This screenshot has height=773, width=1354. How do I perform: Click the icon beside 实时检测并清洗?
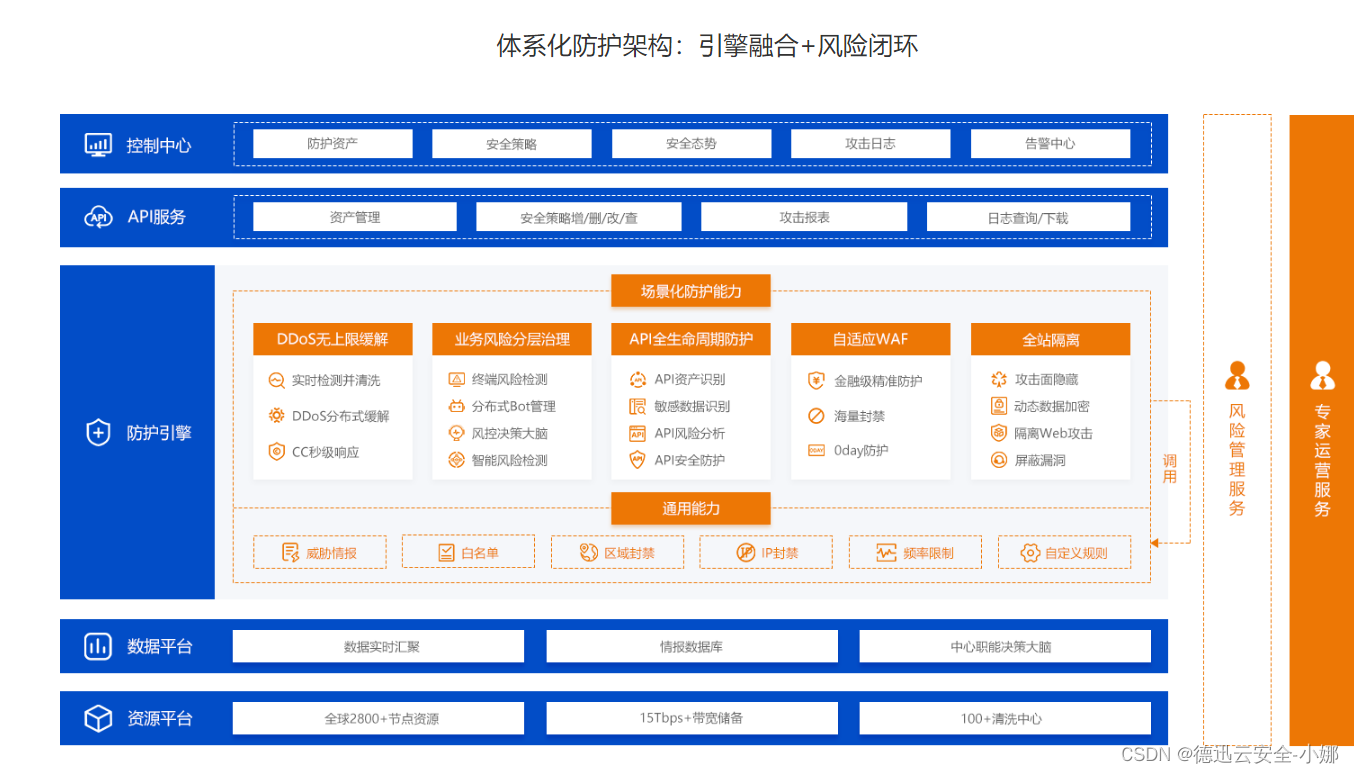pyautogui.click(x=276, y=380)
